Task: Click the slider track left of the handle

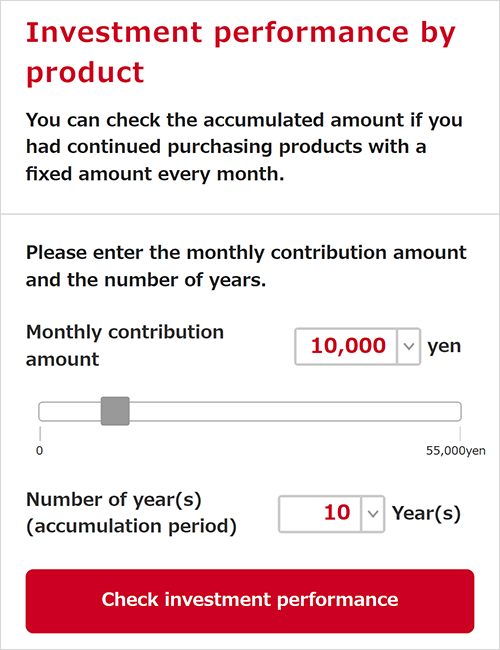Action: (70, 411)
